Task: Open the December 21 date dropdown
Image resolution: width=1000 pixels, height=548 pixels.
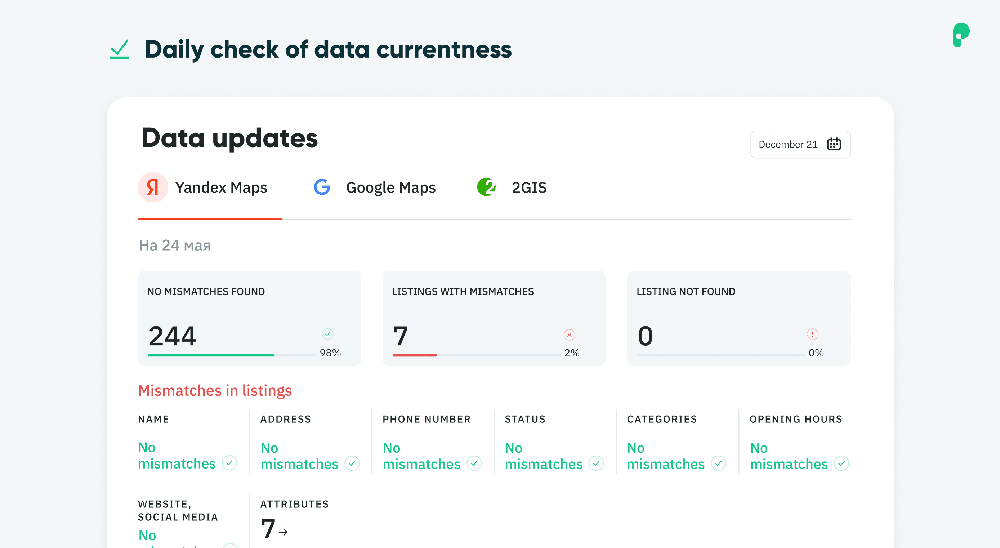Action: click(800, 144)
